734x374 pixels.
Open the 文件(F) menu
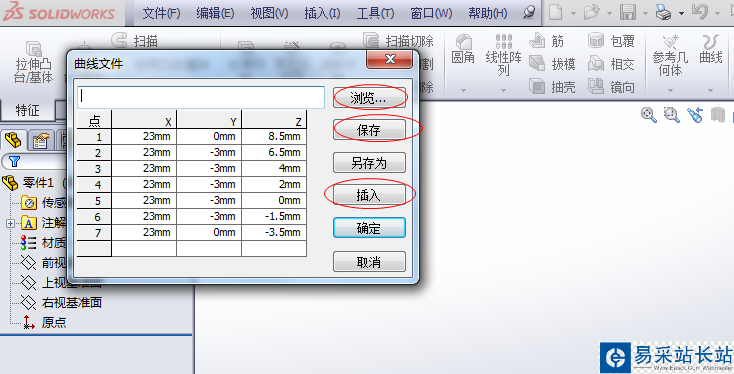pyautogui.click(x=161, y=13)
